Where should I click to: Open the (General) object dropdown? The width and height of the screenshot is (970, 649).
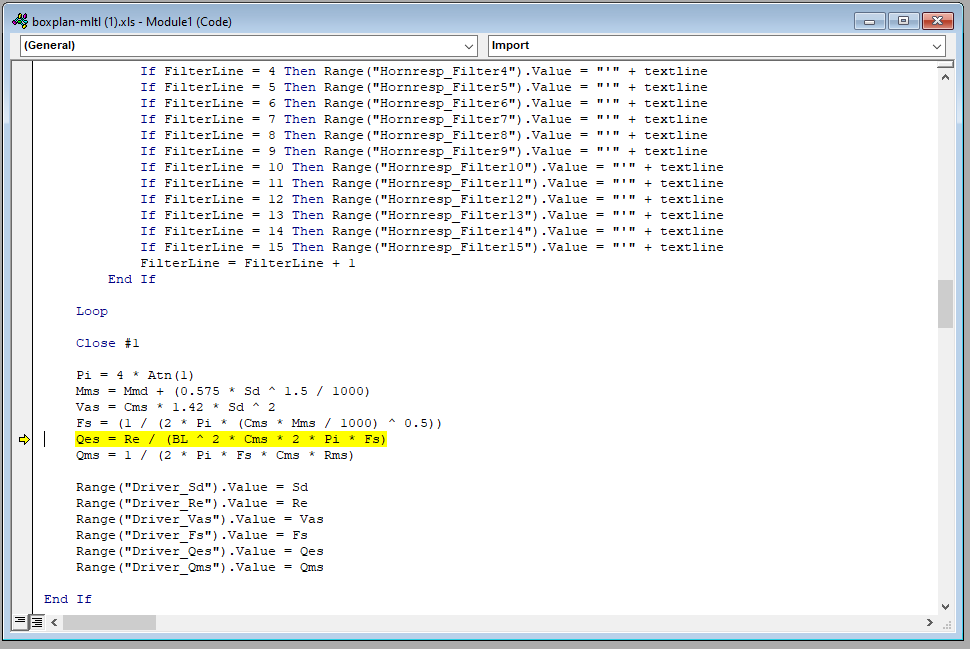click(x=249, y=46)
